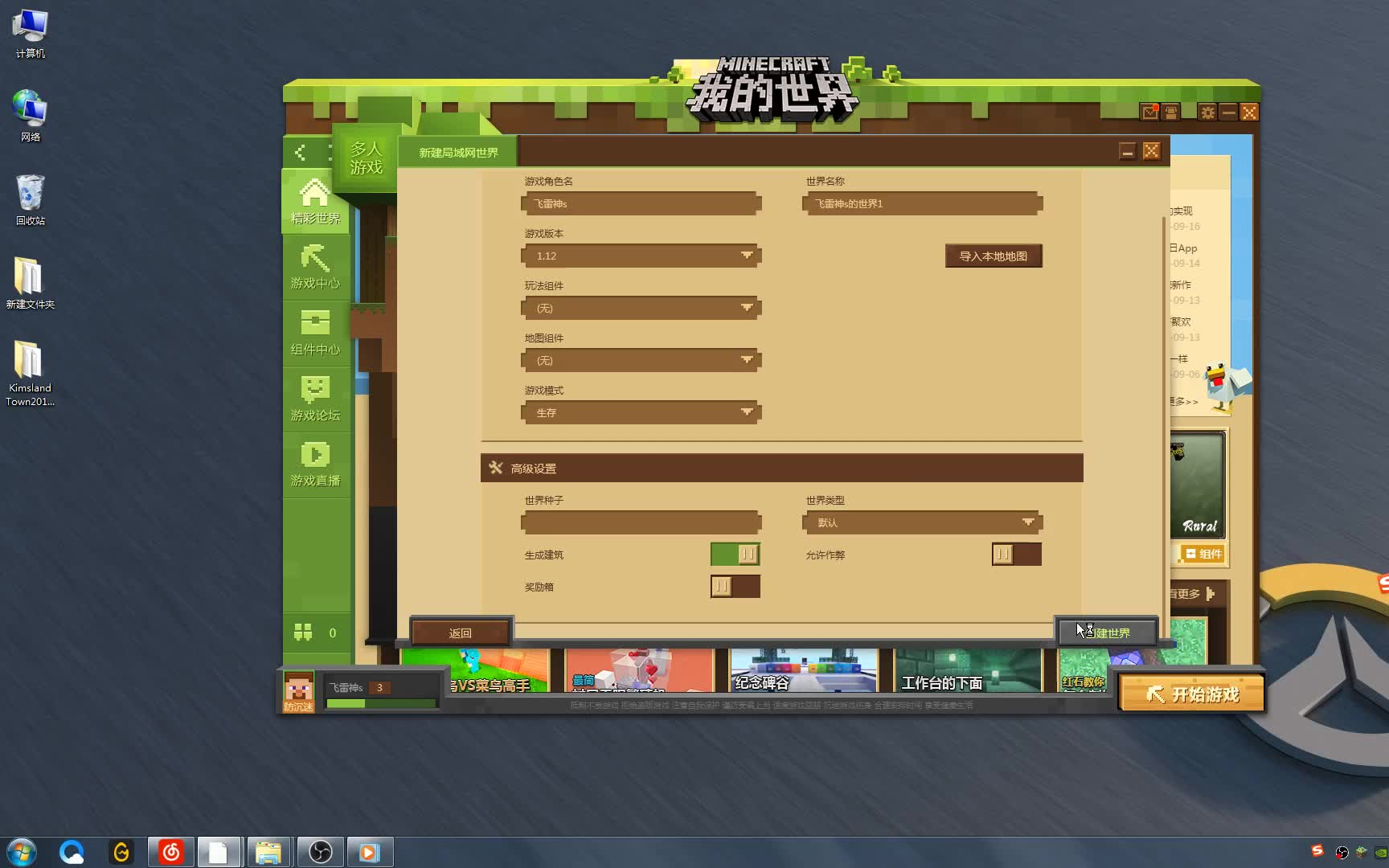Click the news list 更多>> link
Image resolution: width=1389 pixels, height=868 pixels.
pyautogui.click(x=1184, y=401)
